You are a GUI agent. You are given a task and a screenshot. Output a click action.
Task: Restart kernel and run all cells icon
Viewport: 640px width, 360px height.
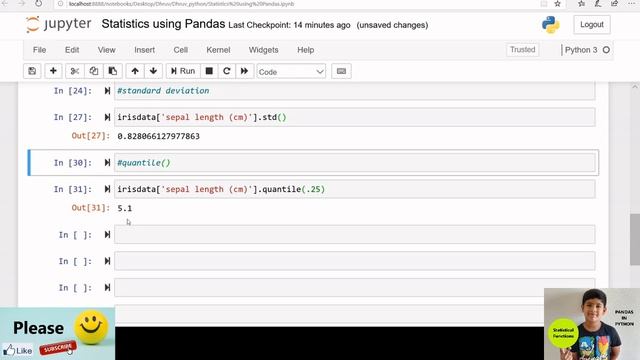pos(244,71)
